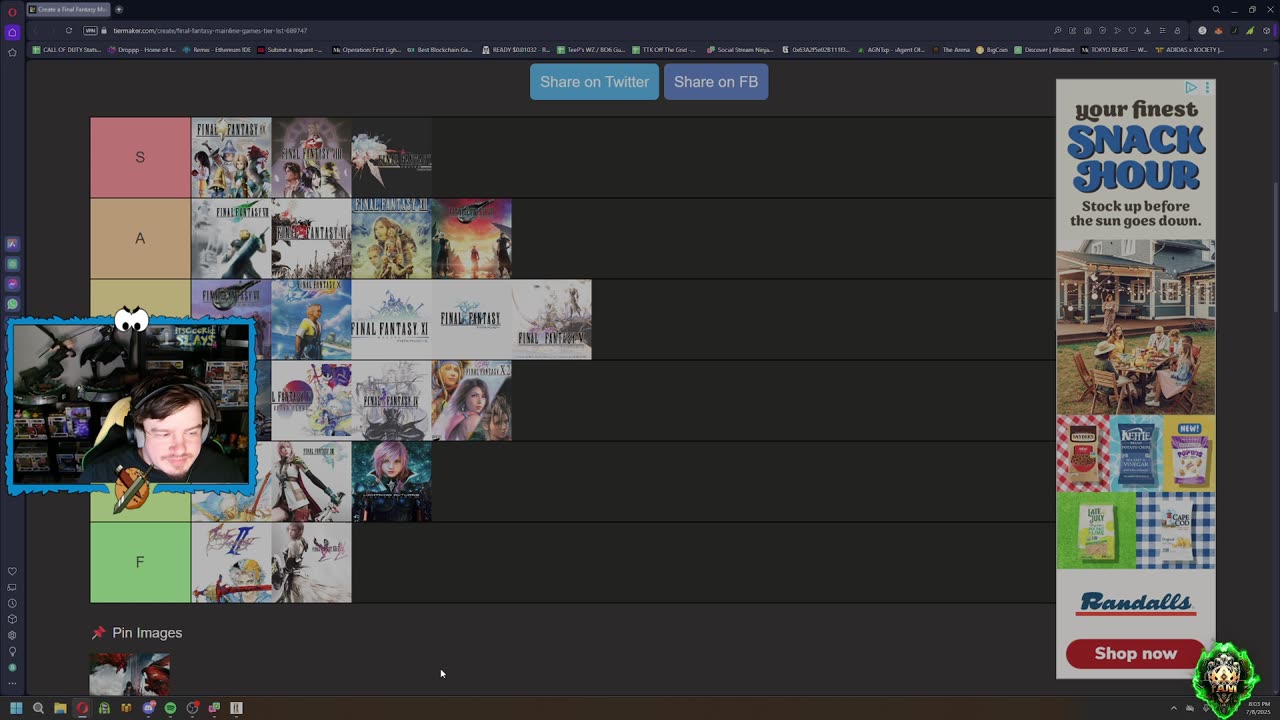1280x720 pixels.
Task: Select Final Fantasy XII cover in A tier
Action: (x=391, y=238)
